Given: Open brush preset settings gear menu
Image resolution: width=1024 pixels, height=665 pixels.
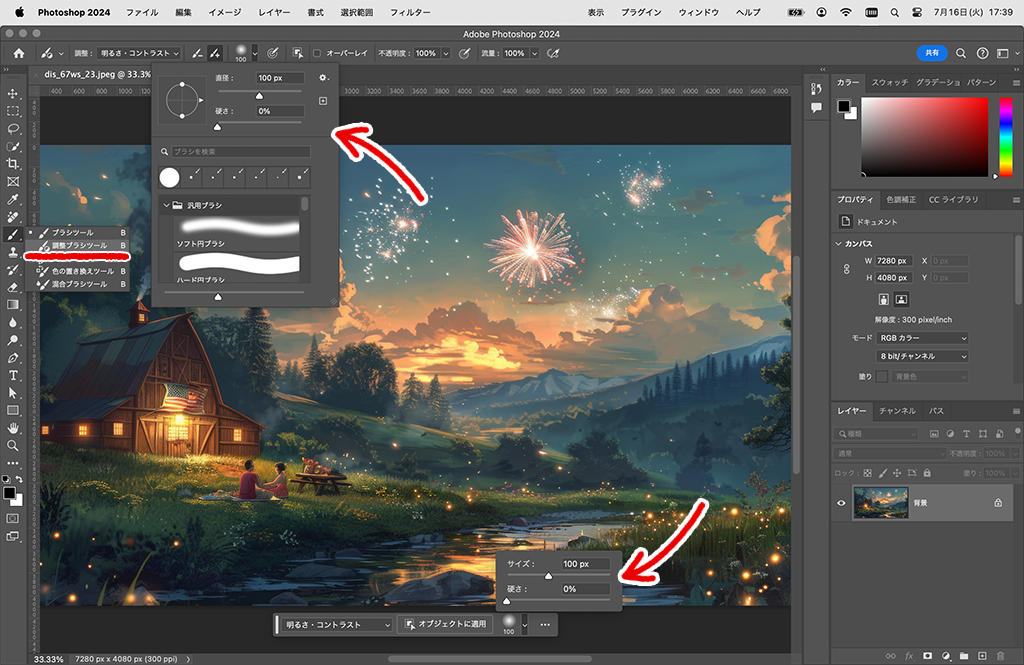Looking at the screenshot, I should [x=323, y=78].
